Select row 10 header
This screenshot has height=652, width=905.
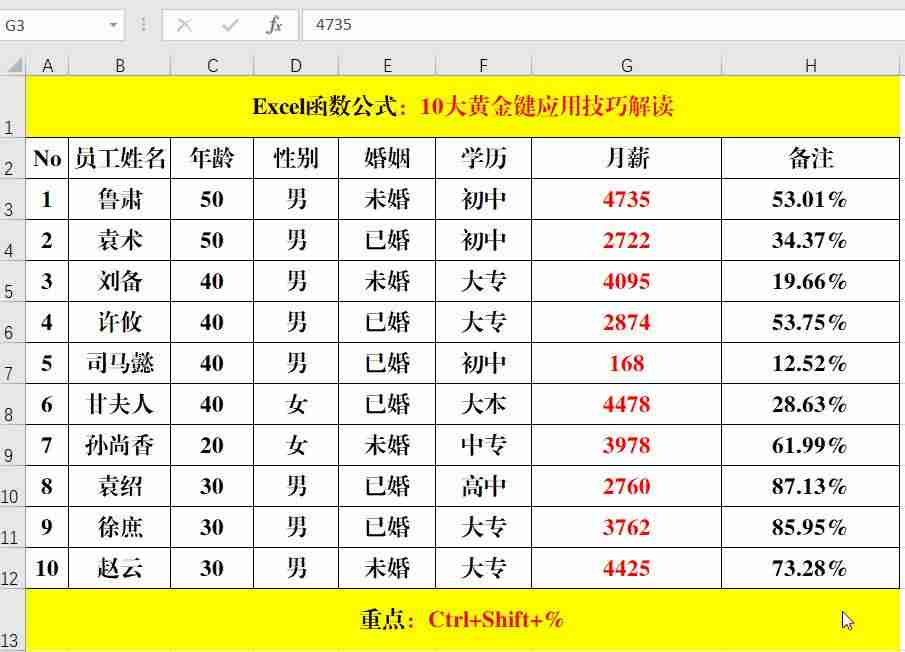pyautogui.click(x=12, y=486)
